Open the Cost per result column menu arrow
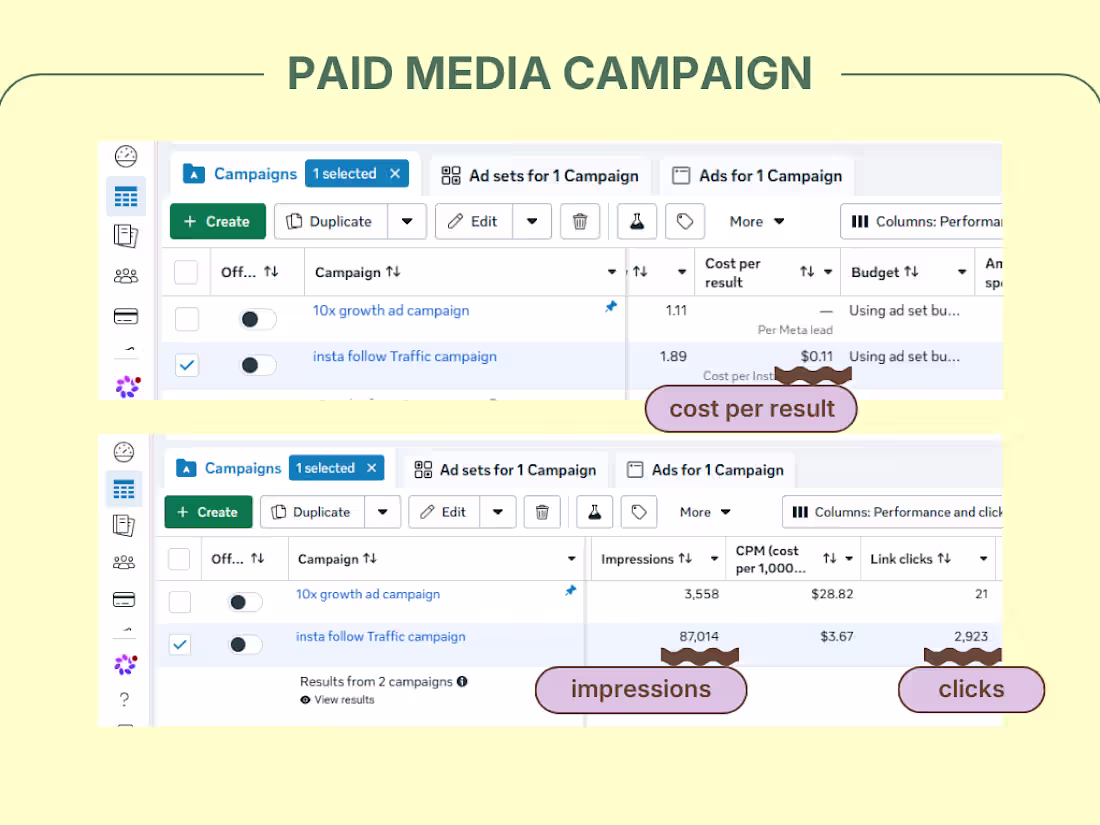The height and width of the screenshot is (825, 1100). point(828,271)
